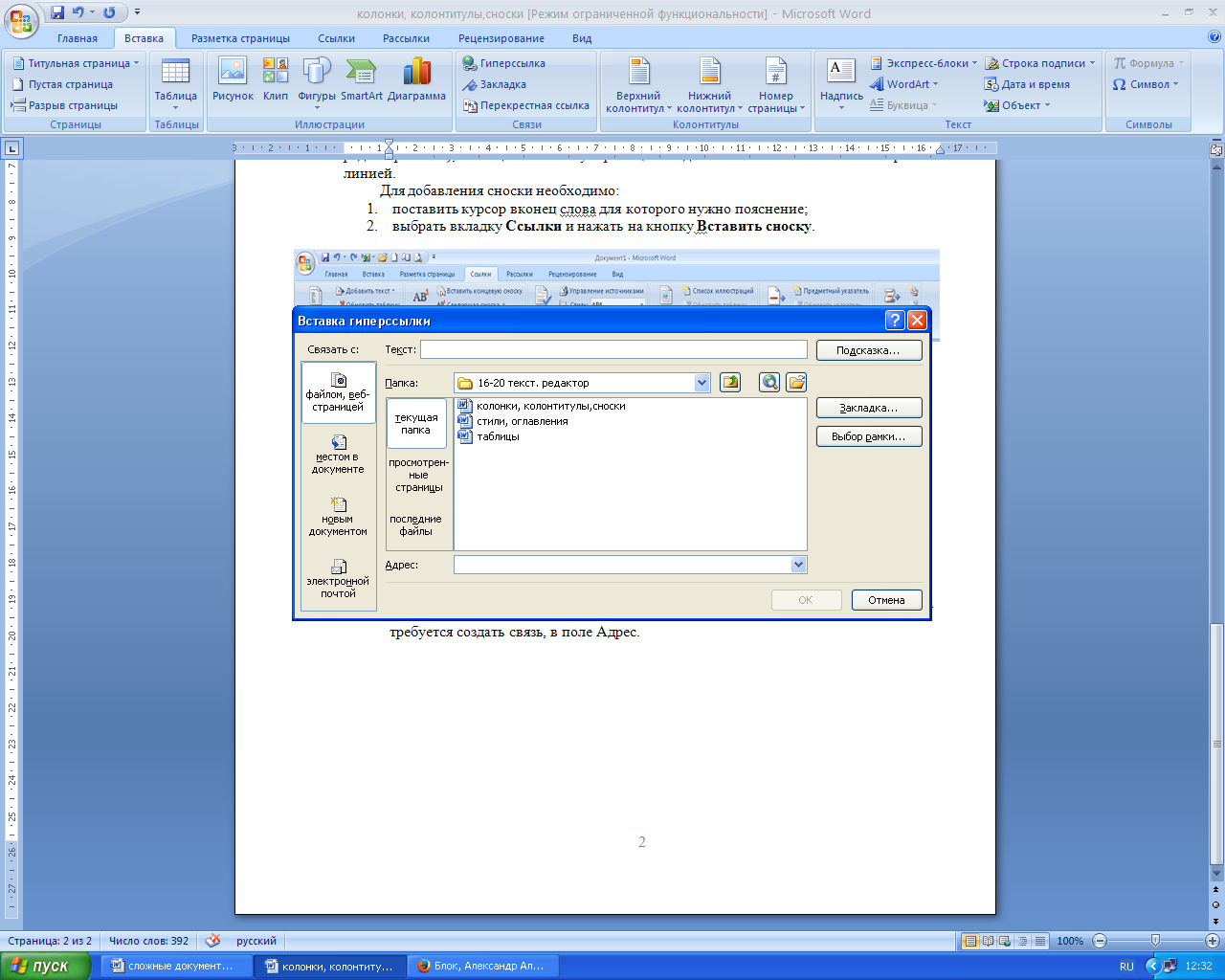Link to новым документом option
The height and width of the screenshot is (980, 1225).
[338, 518]
